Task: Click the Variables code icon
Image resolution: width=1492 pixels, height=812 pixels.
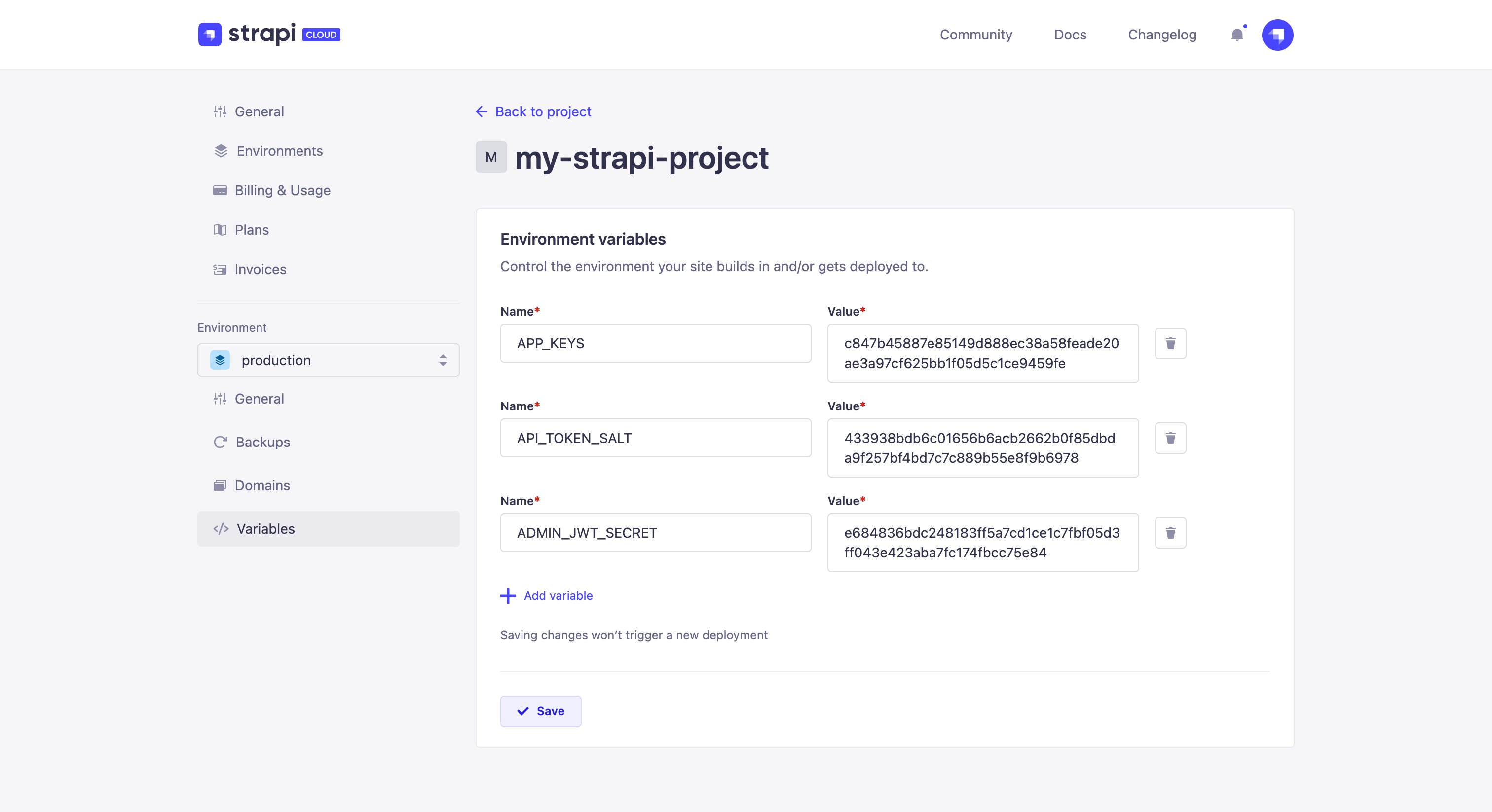Action: 221,529
